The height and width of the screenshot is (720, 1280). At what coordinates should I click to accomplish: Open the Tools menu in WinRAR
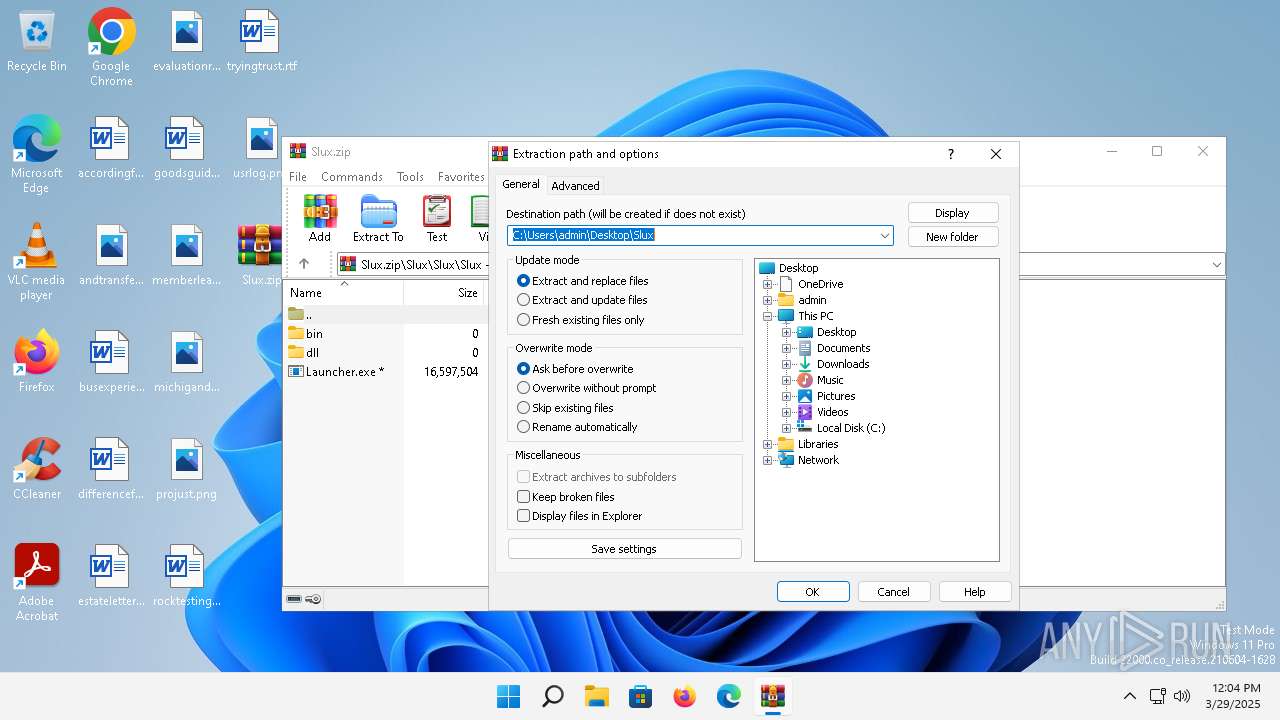[x=410, y=177]
